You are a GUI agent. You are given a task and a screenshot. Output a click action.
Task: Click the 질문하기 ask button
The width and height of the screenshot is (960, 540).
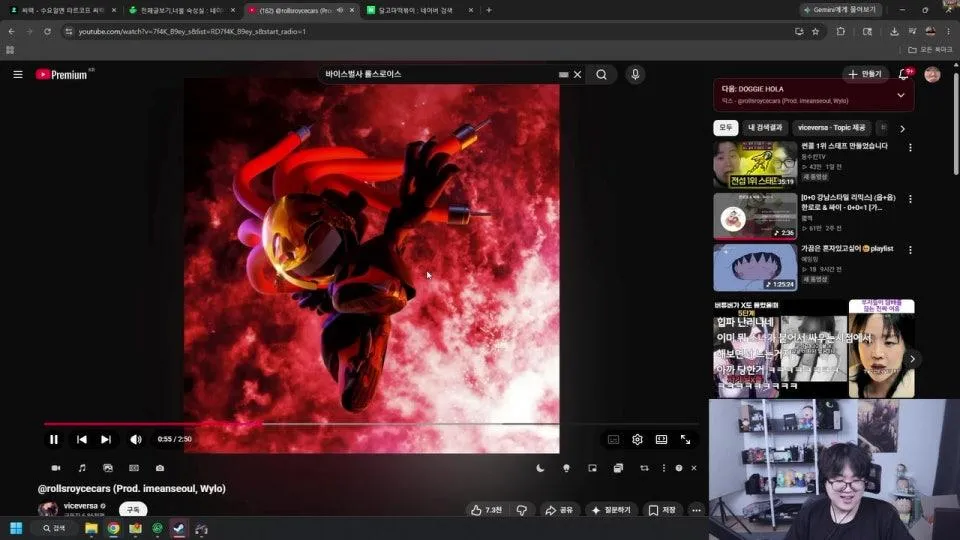click(x=611, y=510)
